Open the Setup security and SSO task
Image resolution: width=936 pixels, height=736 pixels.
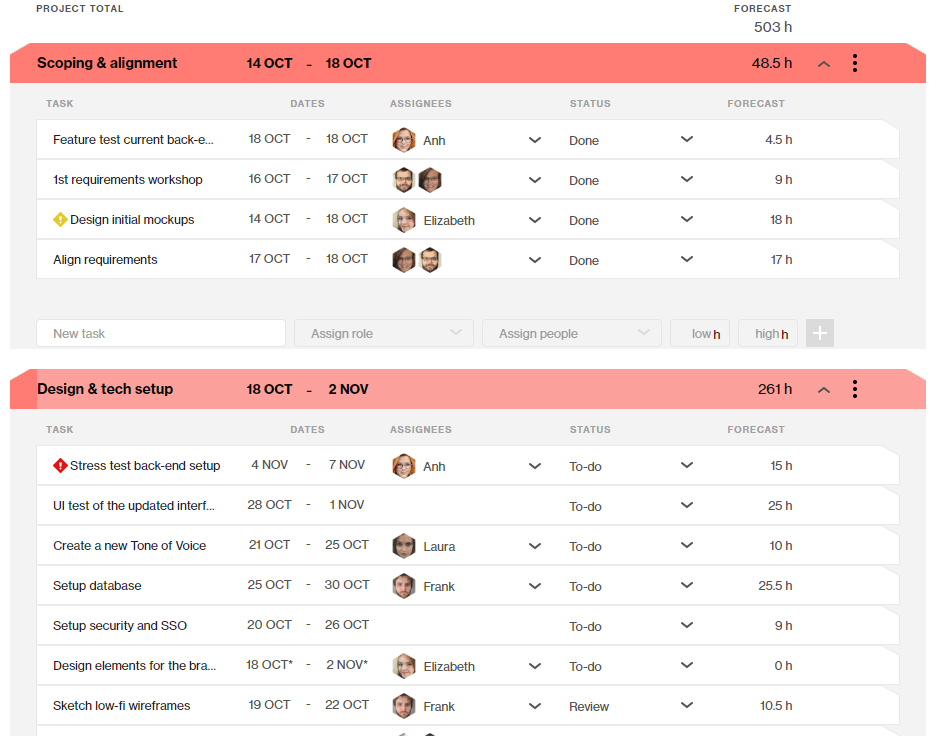[120, 626]
